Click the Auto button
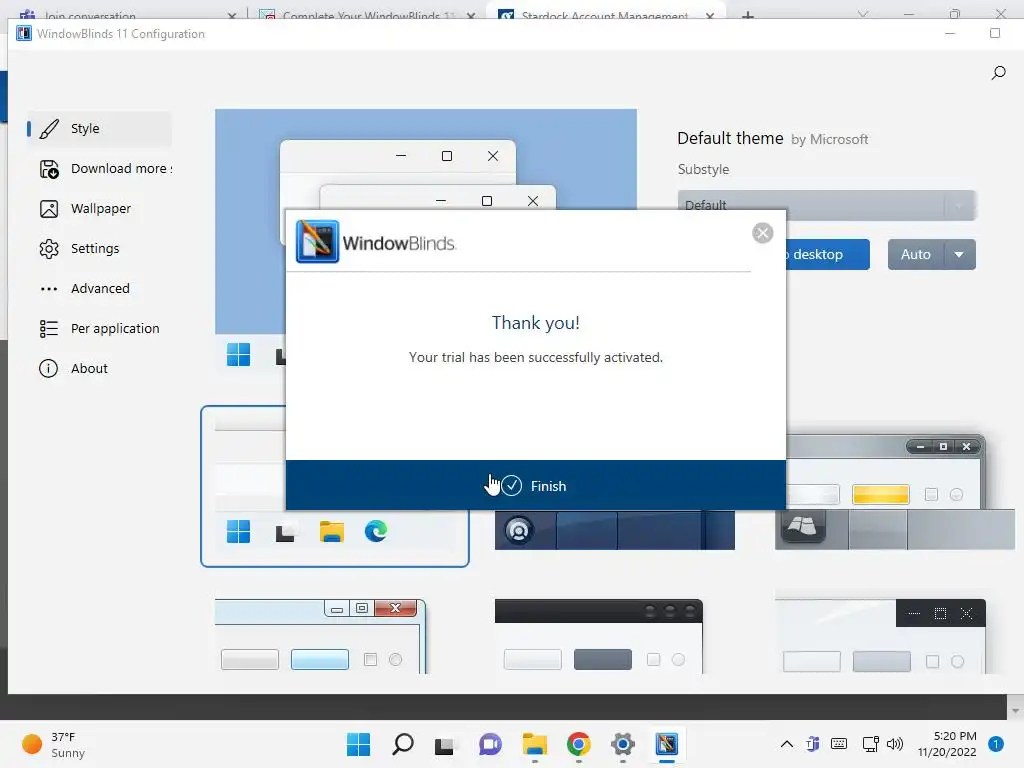Image resolution: width=1024 pixels, height=768 pixels. pyautogui.click(x=915, y=254)
